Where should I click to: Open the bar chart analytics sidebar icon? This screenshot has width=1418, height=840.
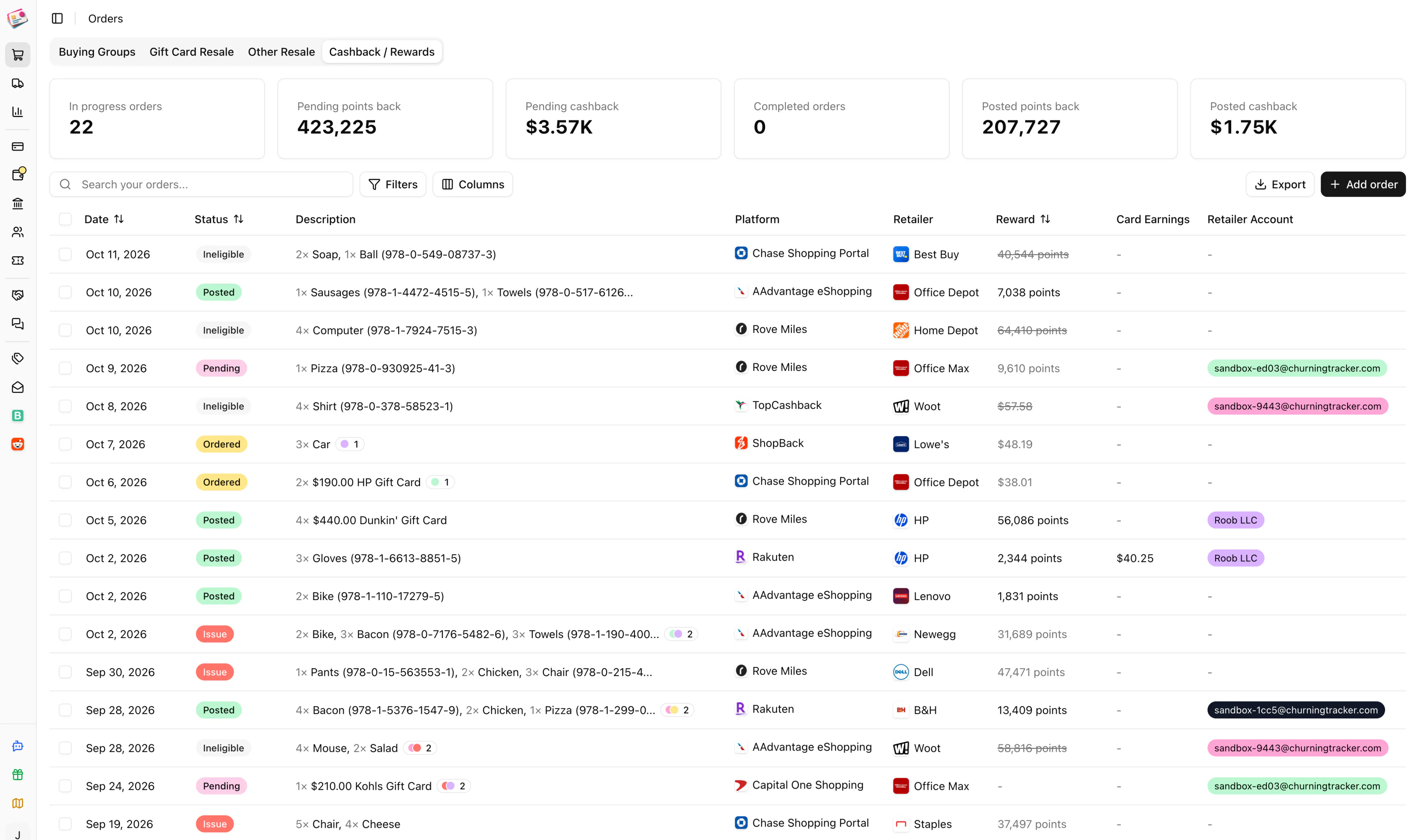[x=18, y=112]
